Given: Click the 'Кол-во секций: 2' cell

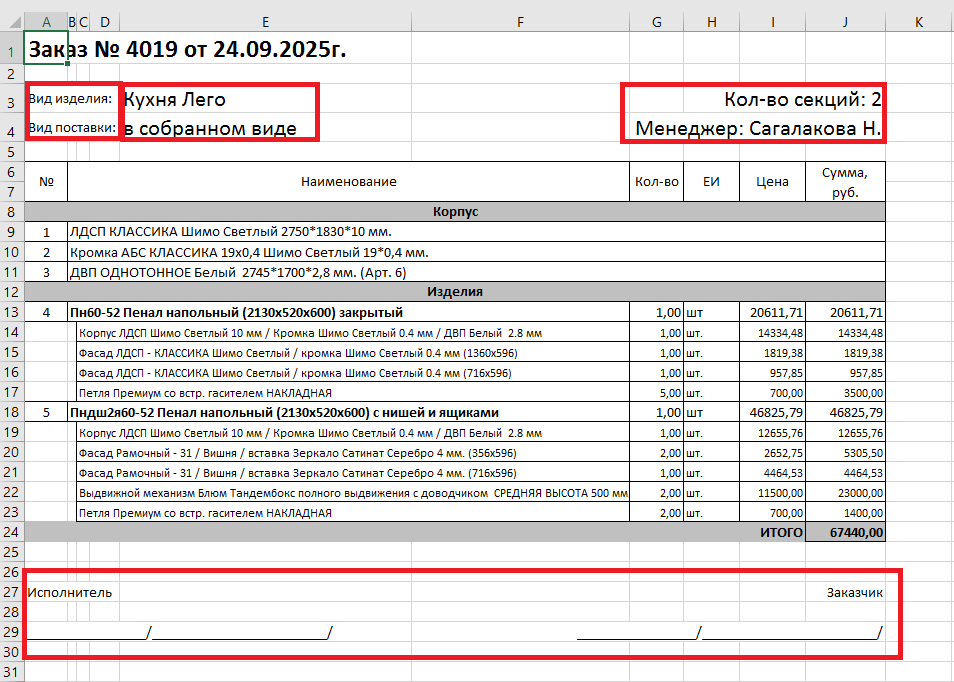Looking at the screenshot, I should (802, 100).
